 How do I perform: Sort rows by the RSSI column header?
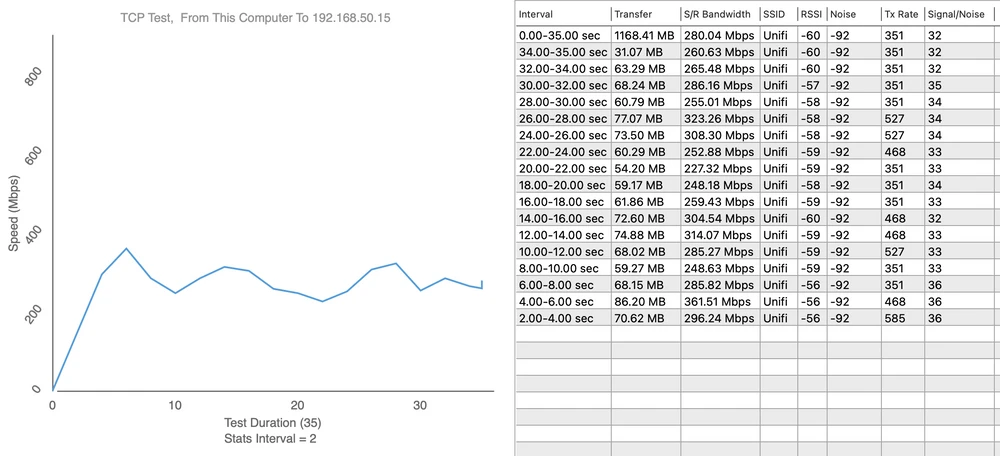point(811,14)
